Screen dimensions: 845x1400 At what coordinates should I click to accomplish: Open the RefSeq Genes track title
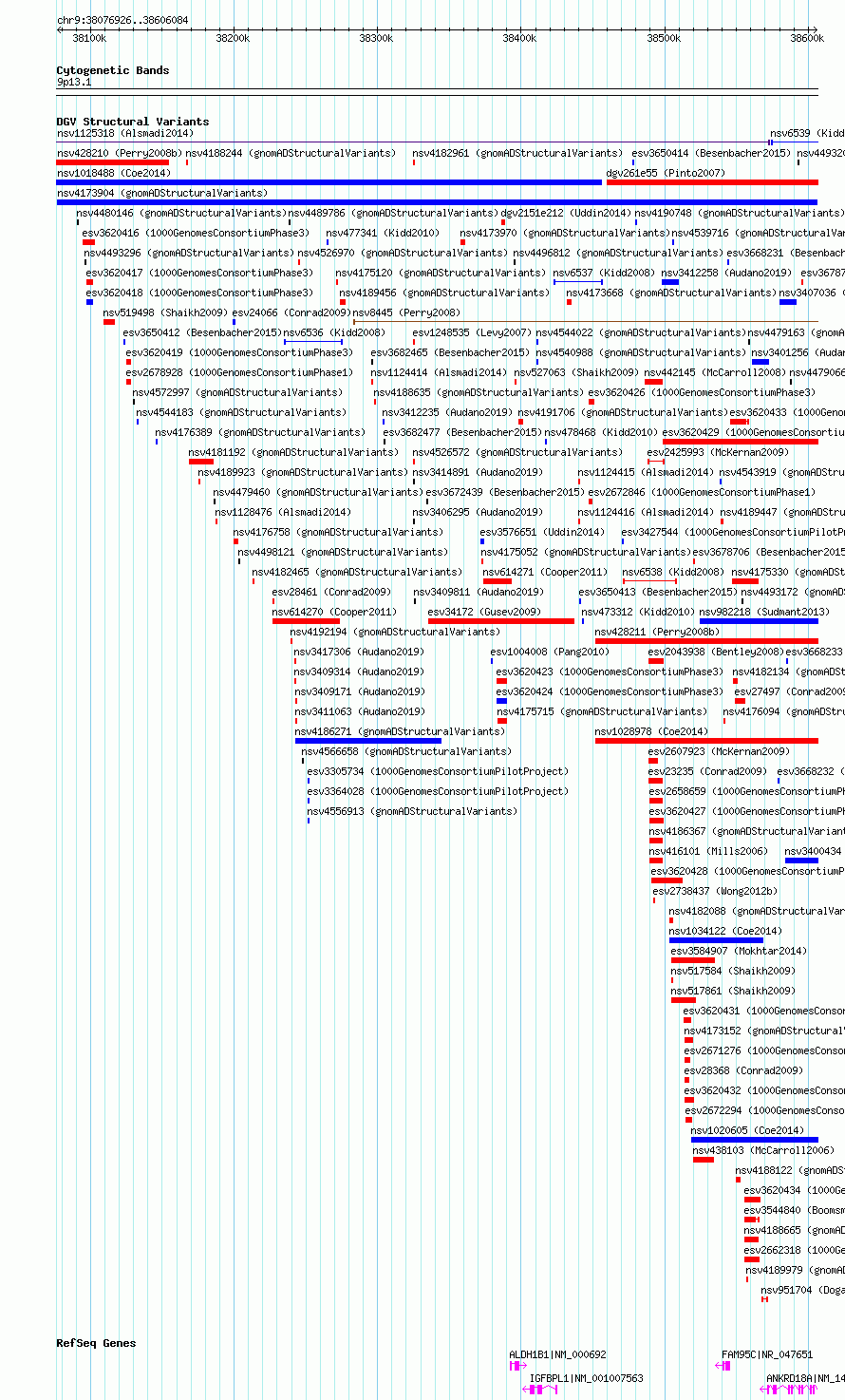96,1343
